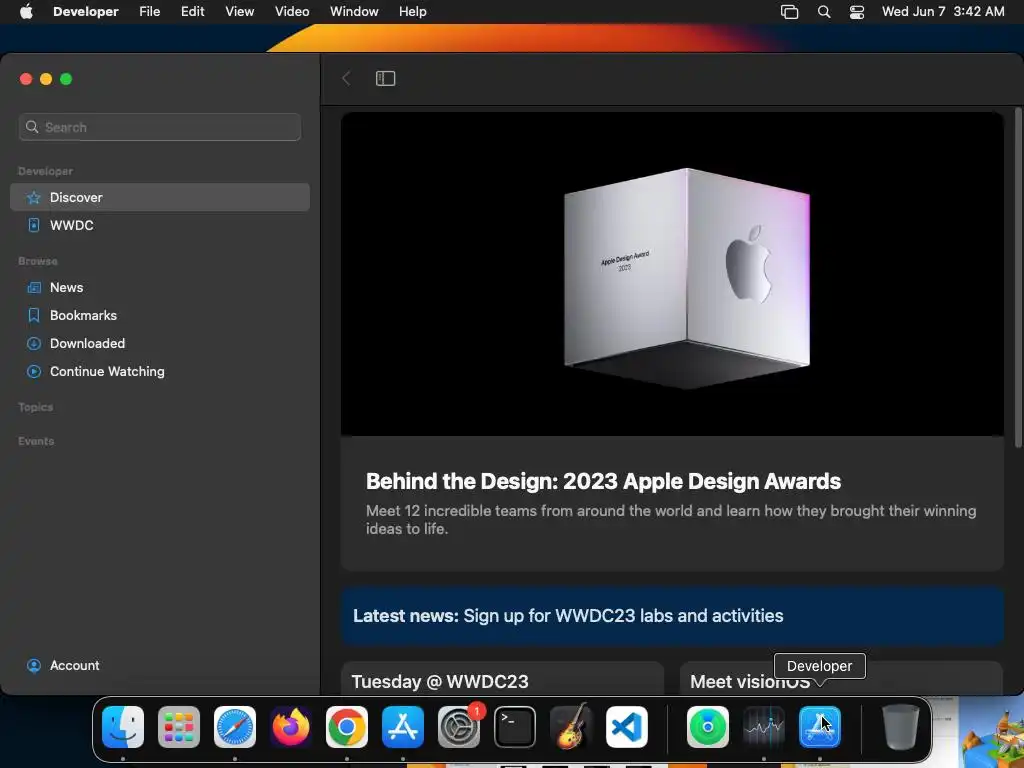Screen dimensions: 1024x768
Task: Click the Developer app dock icon
Action: (820, 727)
